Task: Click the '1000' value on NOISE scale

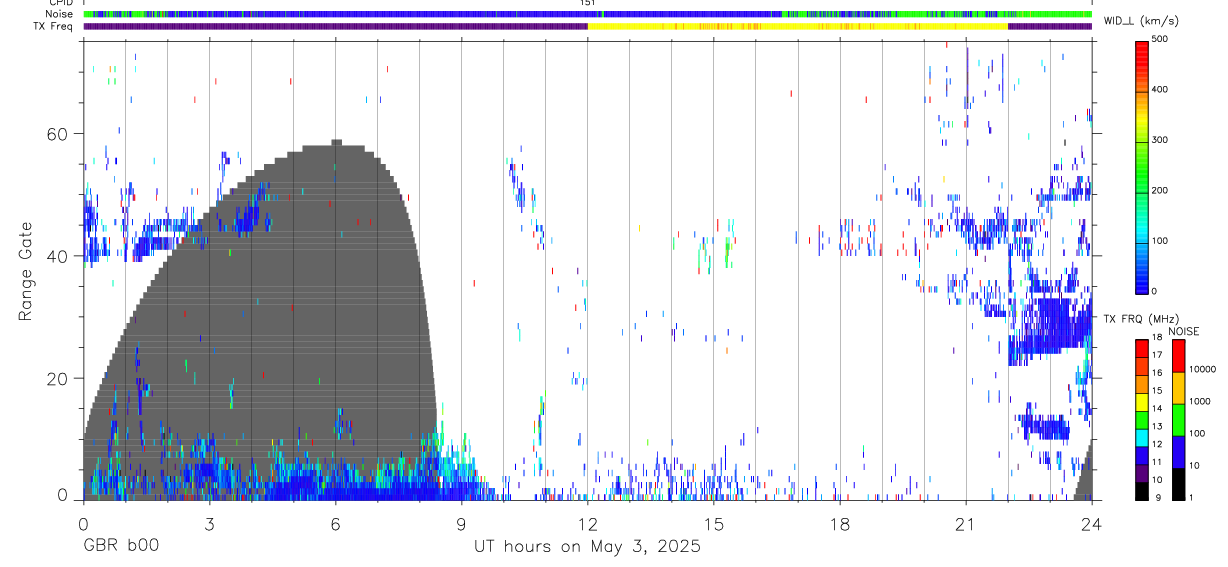Action: point(1201,401)
